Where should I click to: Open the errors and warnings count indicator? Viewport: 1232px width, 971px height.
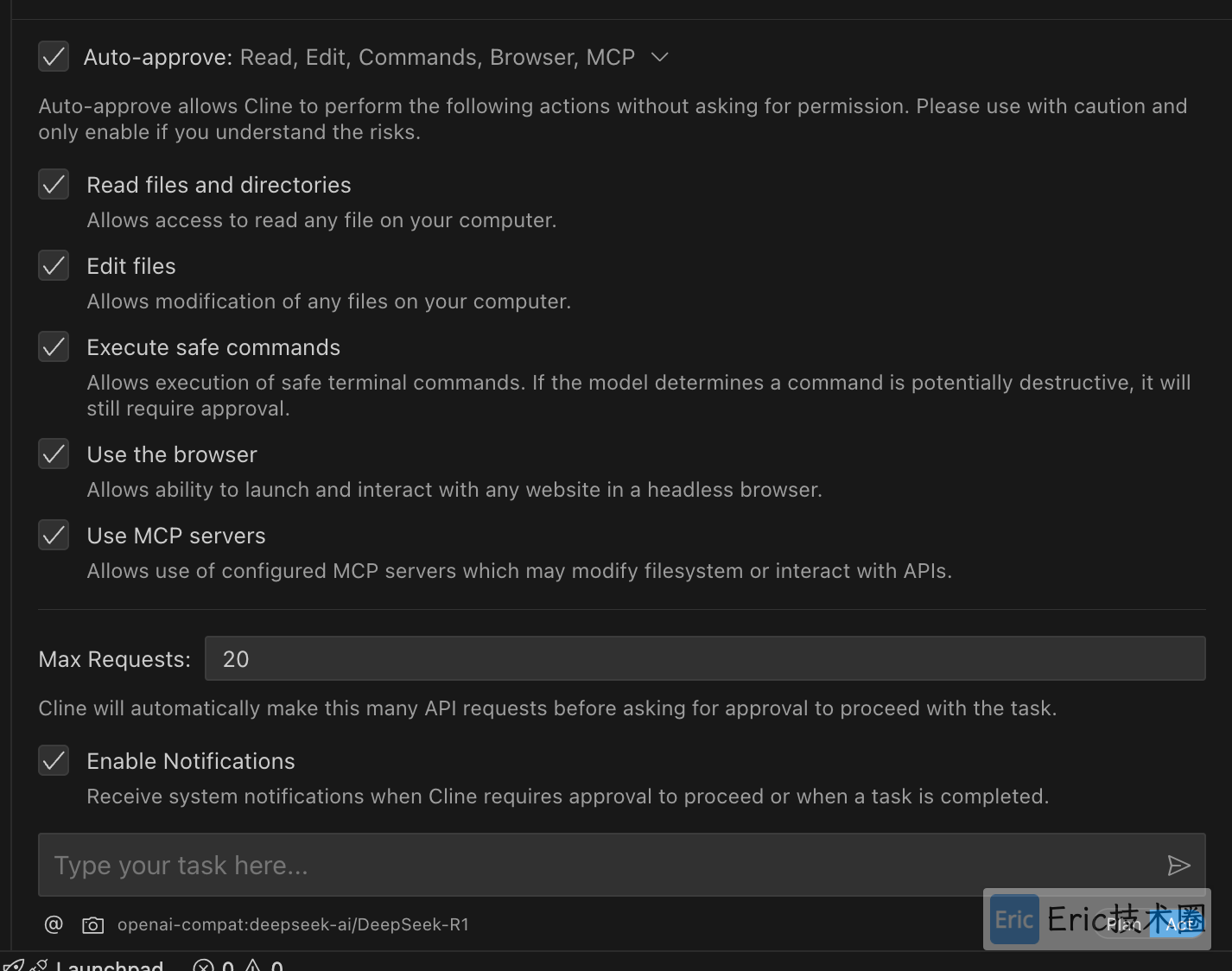coord(238,966)
